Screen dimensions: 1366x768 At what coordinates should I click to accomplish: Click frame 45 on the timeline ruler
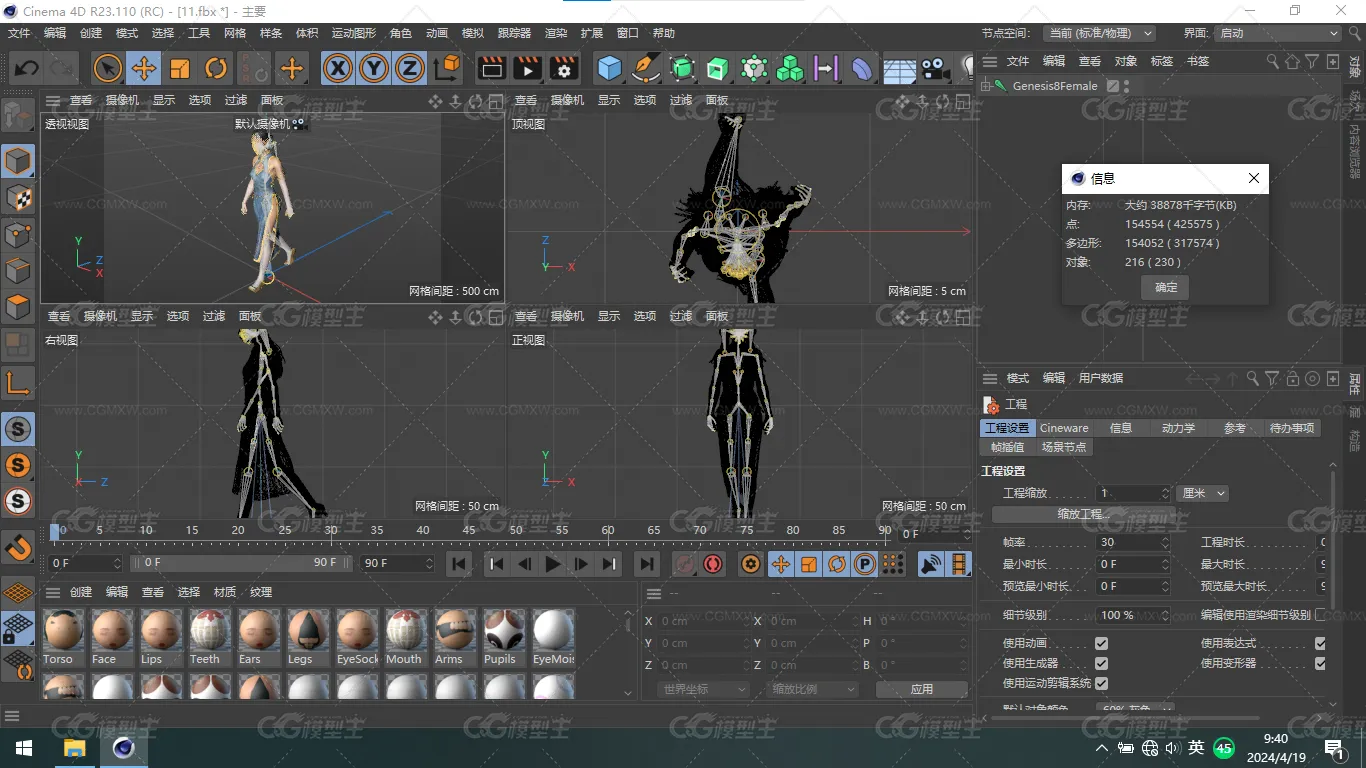click(x=469, y=530)
